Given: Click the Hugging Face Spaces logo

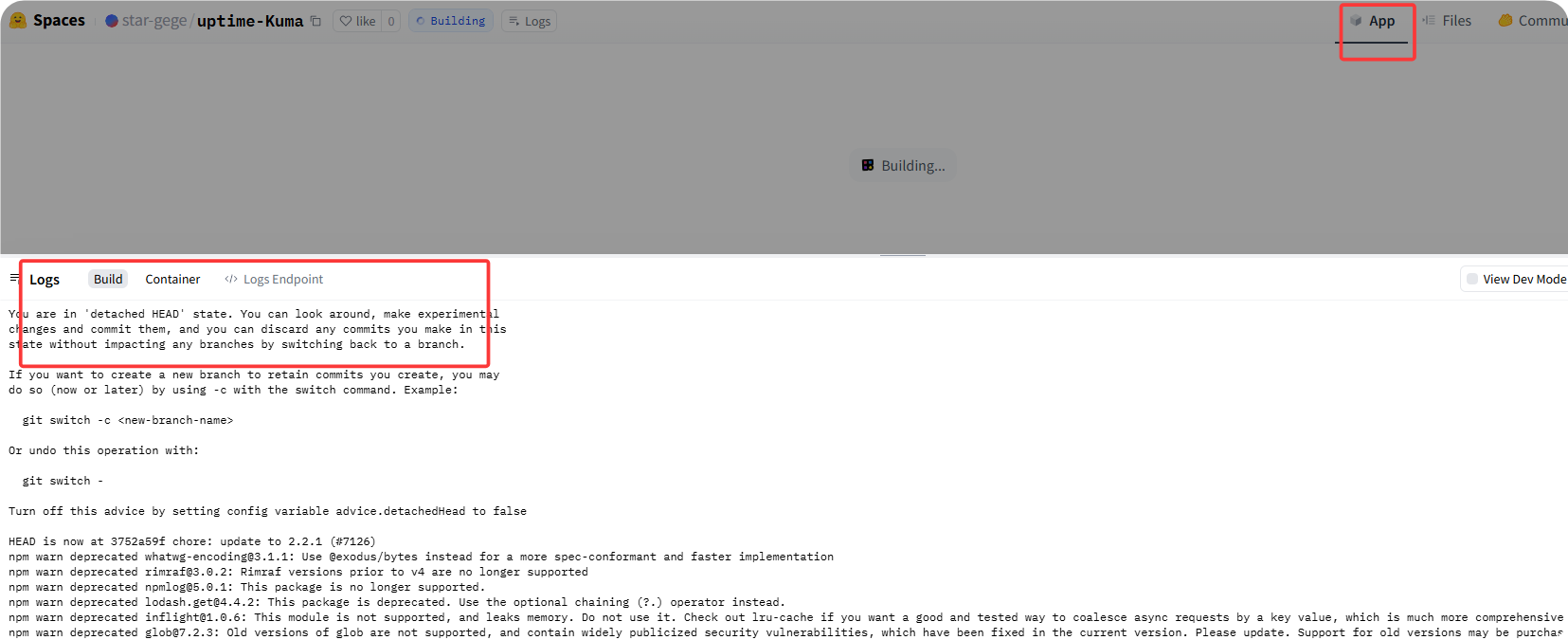Looking at the screenshot, I should pyautogui.click(x=18, y=20).
